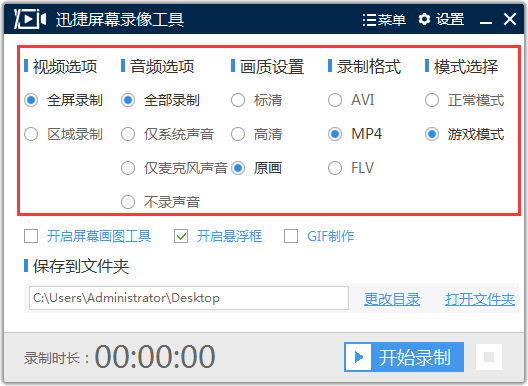The width and height of the screenshot is (528, 386).
Task: Click 开始录制 button
Action: click(x=404, y=357)
